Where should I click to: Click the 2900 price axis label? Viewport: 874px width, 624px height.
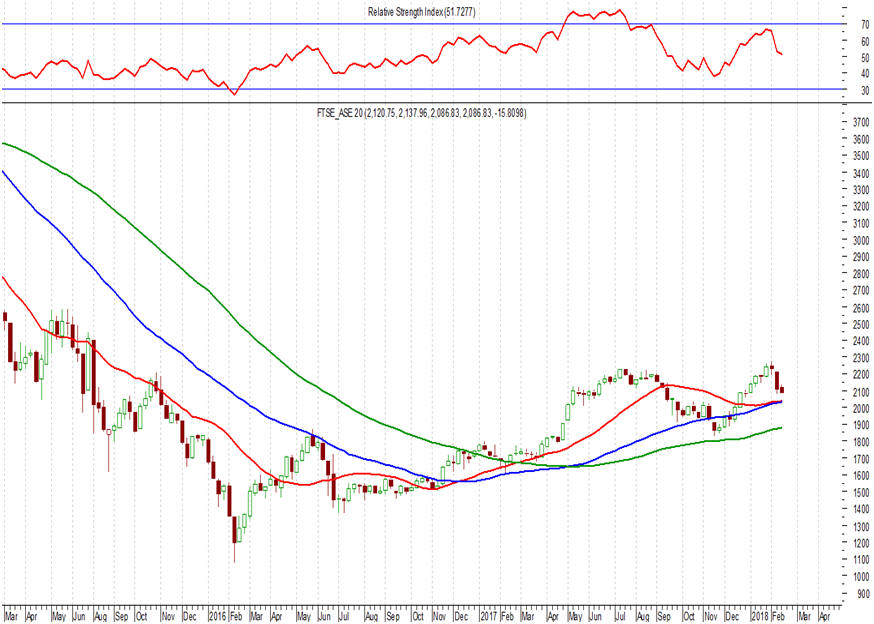pos(861,258)
